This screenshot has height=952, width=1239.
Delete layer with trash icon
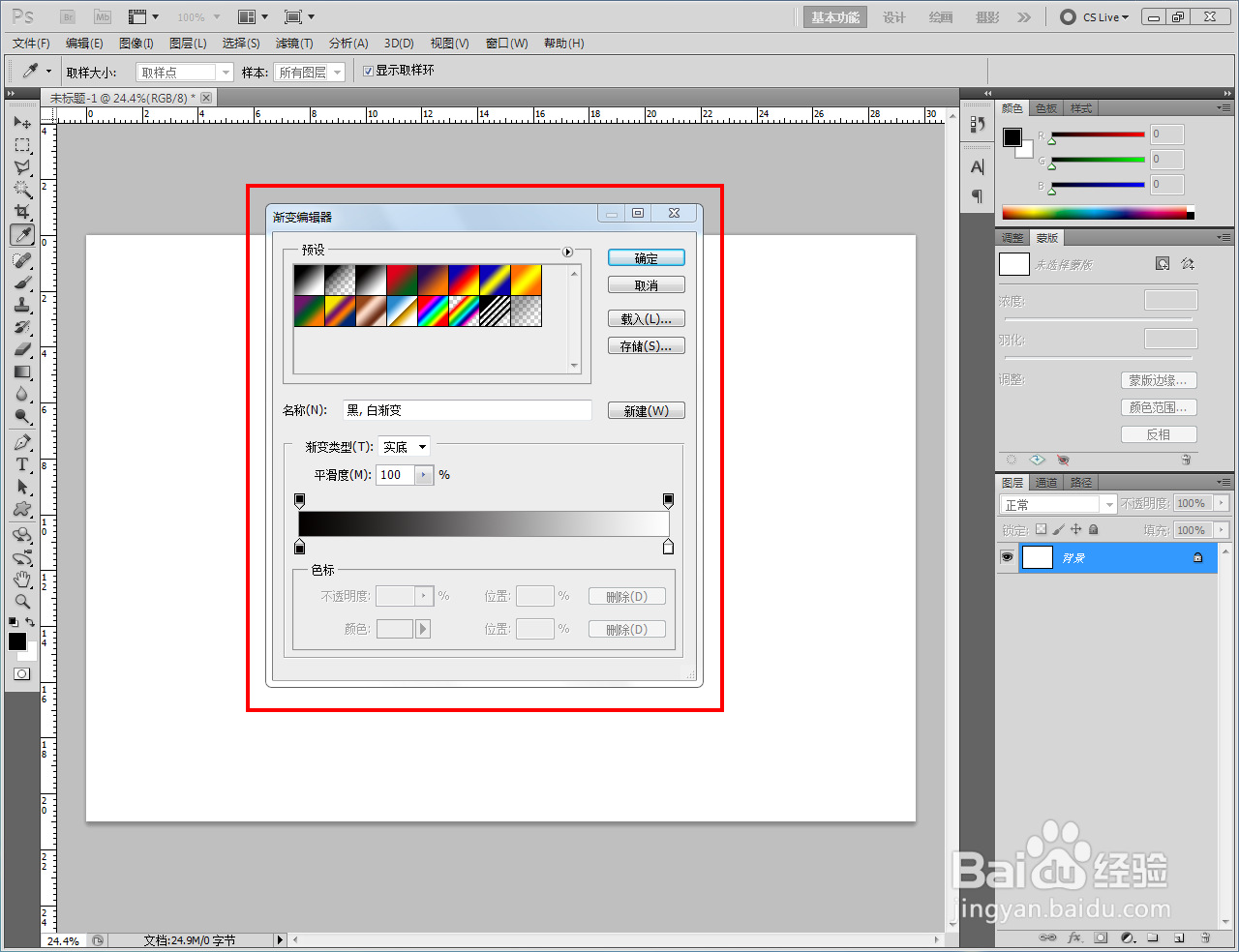click(1205, 937)
